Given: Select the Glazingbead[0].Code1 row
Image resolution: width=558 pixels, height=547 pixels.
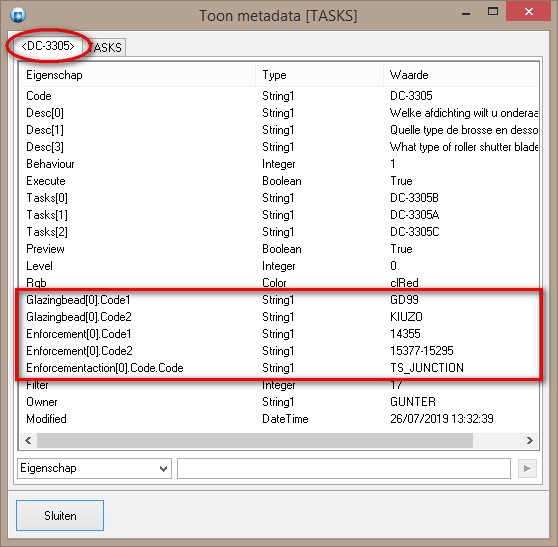Looking at the screenshot, I should tap(279, 300).
